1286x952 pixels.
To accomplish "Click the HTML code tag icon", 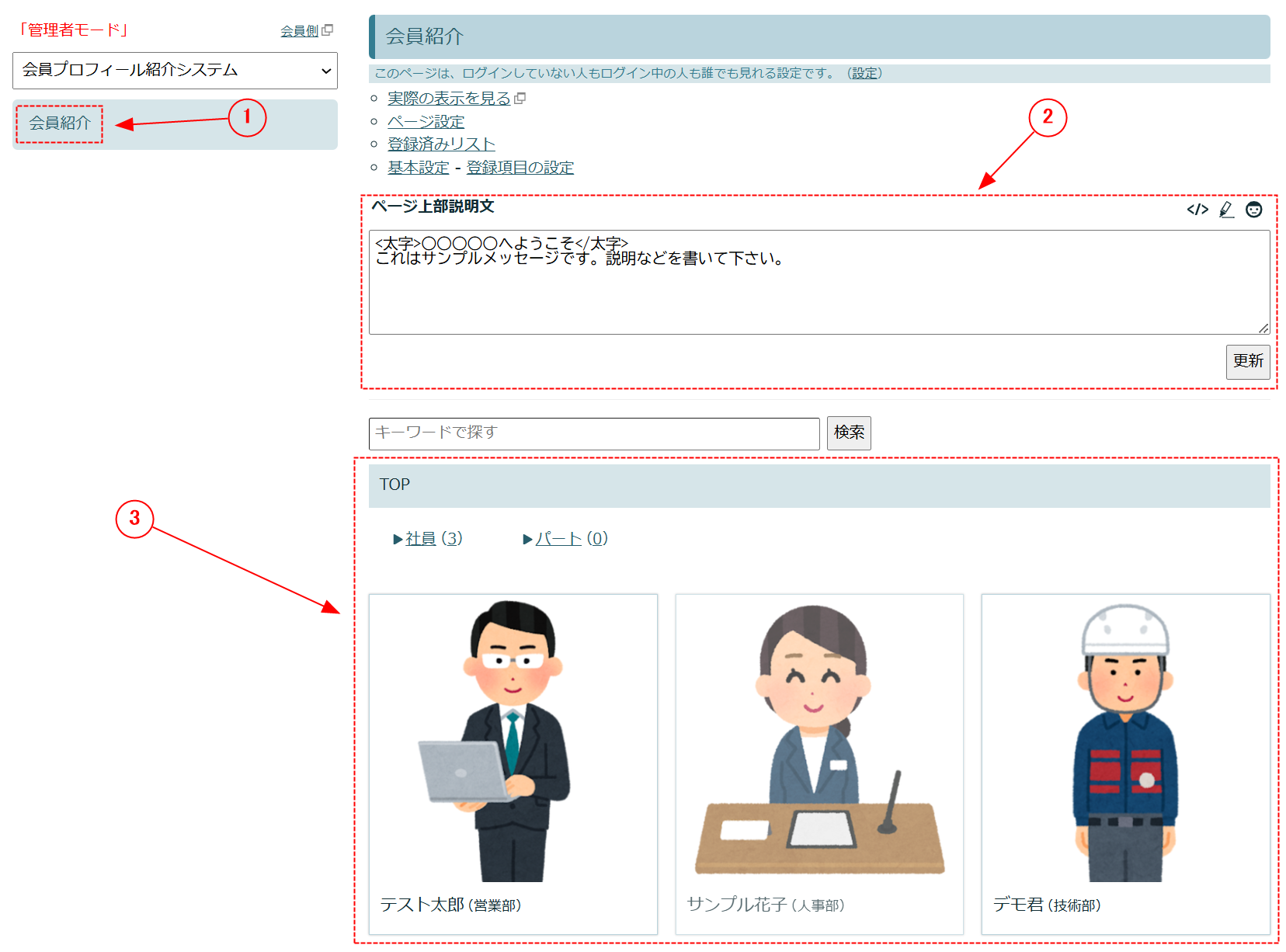I will pyautogui.click(x=1197, y=210).
